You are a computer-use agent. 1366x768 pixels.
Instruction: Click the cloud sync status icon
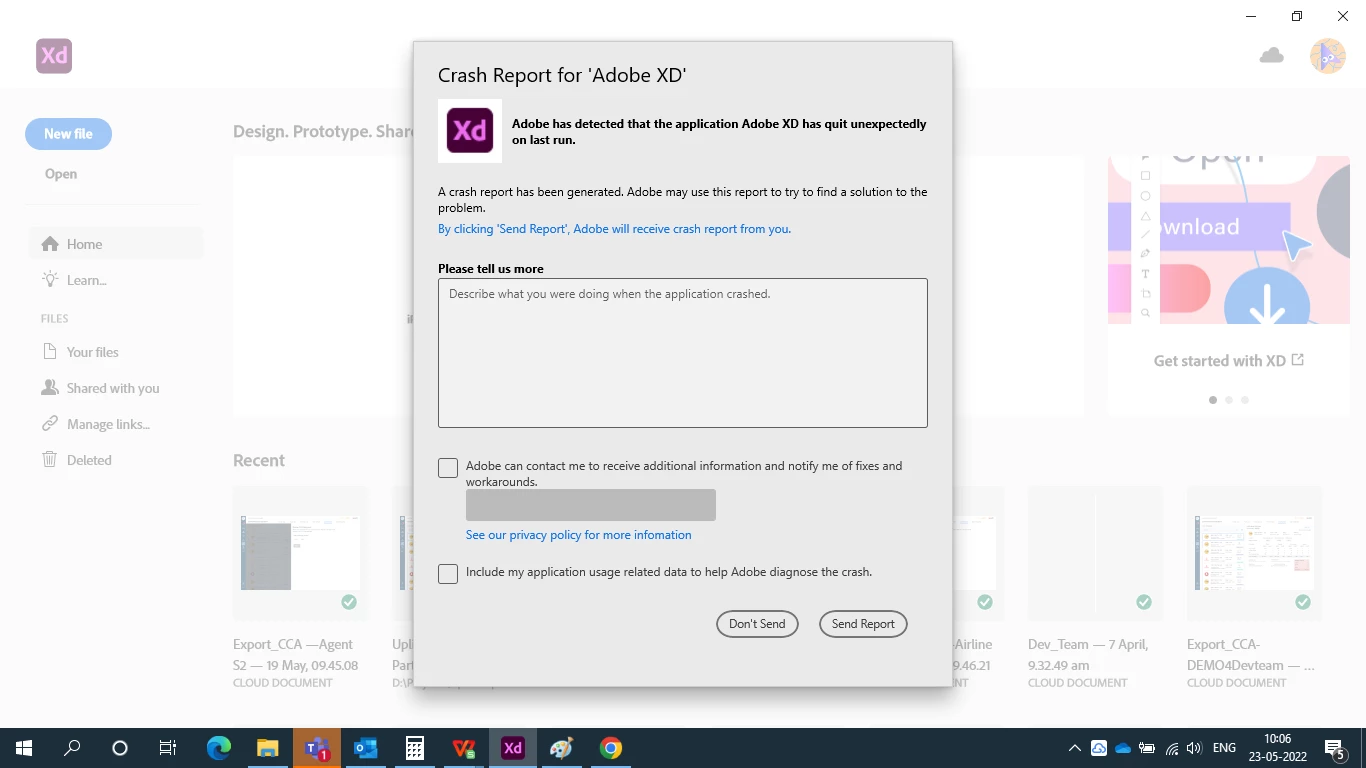(x=1272, y=56)
